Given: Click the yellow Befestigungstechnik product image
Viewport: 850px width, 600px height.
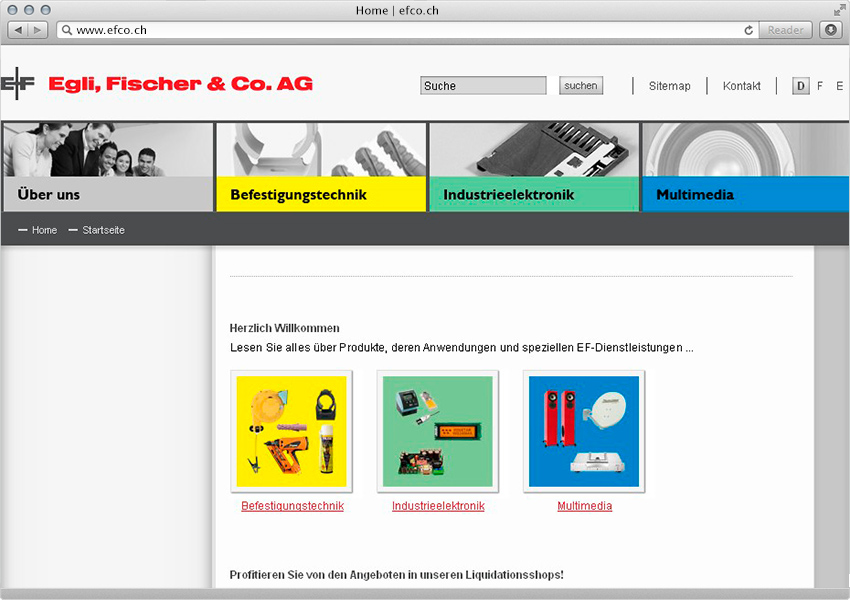Looking at the screenshot, I should pyautogui.click(x=292, y=431).
